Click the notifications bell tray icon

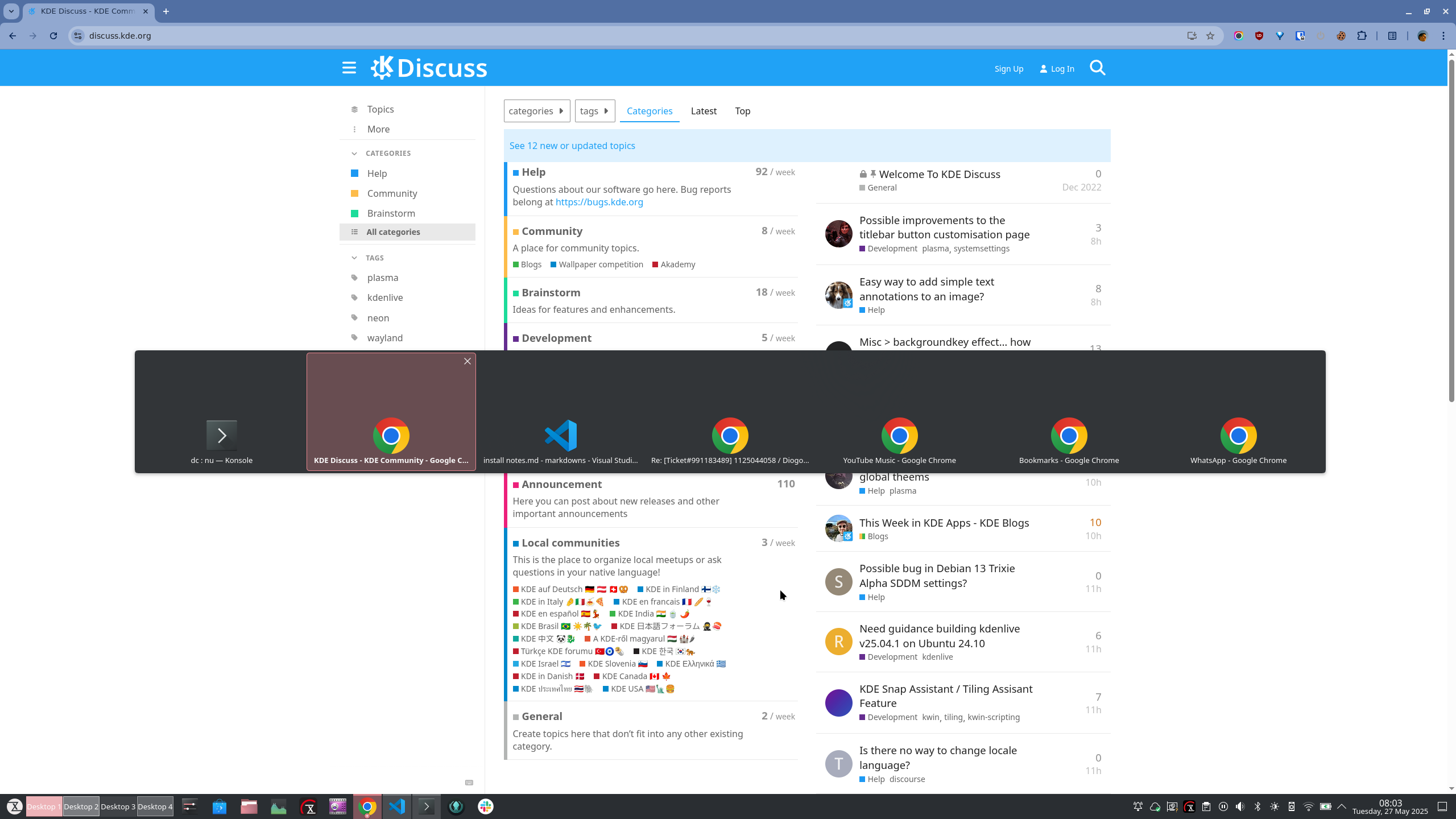[x=1138, y=806]
